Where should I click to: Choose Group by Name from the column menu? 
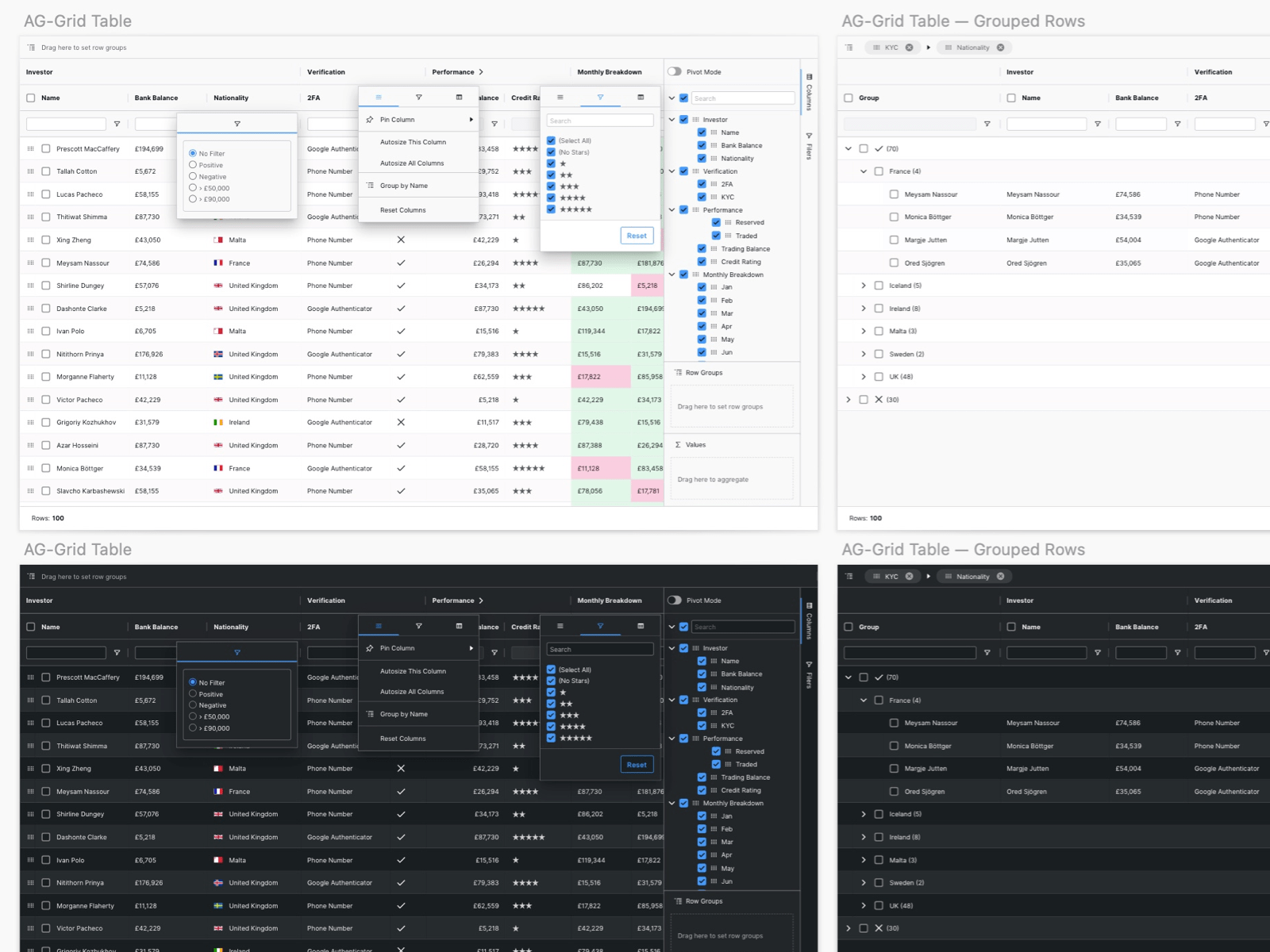(x=404, y=185)
